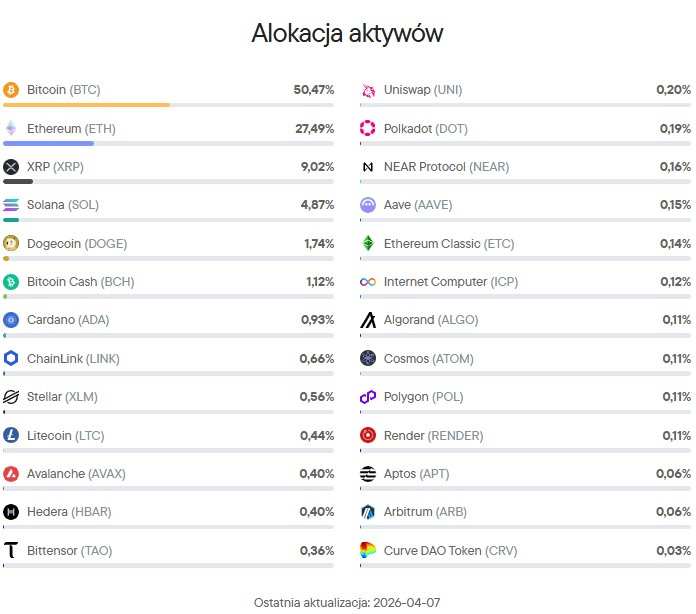Image resolution: width=696 pixels, height=614 pixels.
Task: Click the Algorand black logo icon
Action: click(368, 320)
